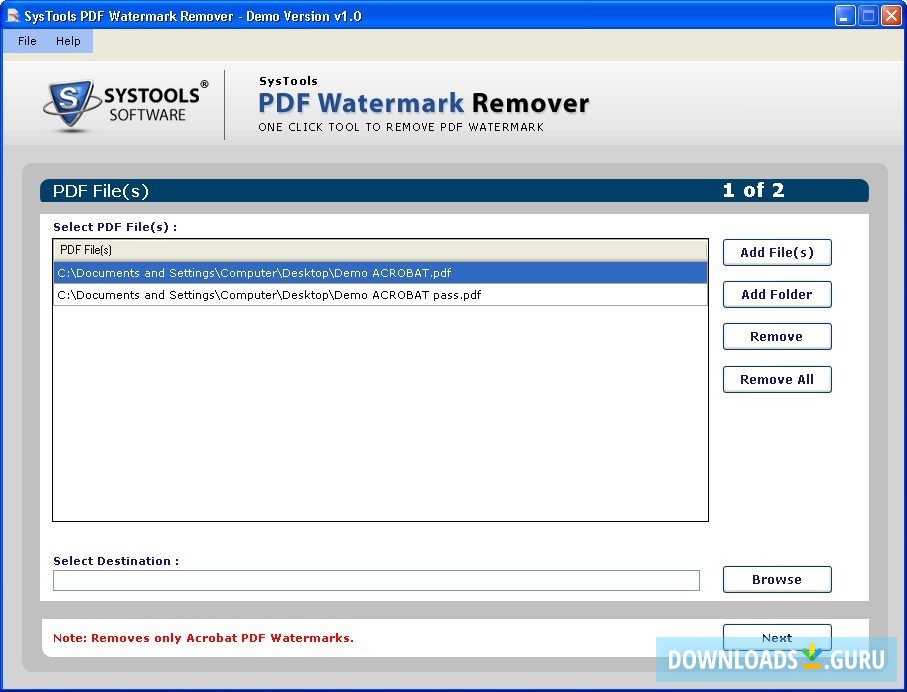Image resolution: width=907 pixels, height=692 pixels.
Task: Open the File menu
Action: [x=27, y=41]
